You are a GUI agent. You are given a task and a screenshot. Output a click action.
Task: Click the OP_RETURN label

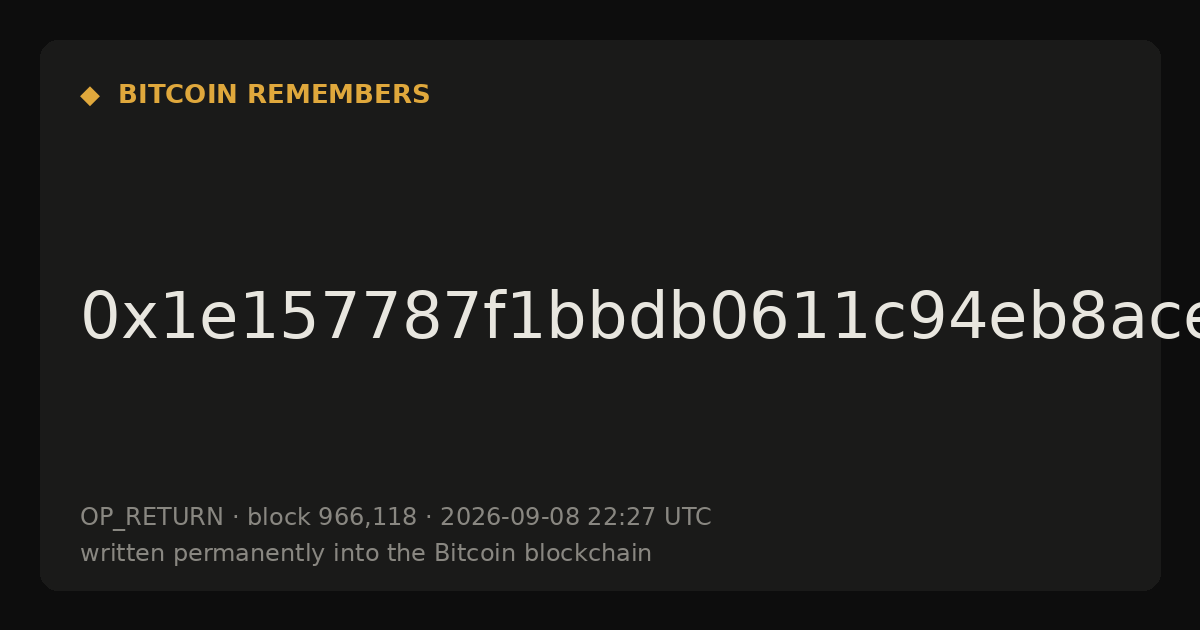[152, 518]
